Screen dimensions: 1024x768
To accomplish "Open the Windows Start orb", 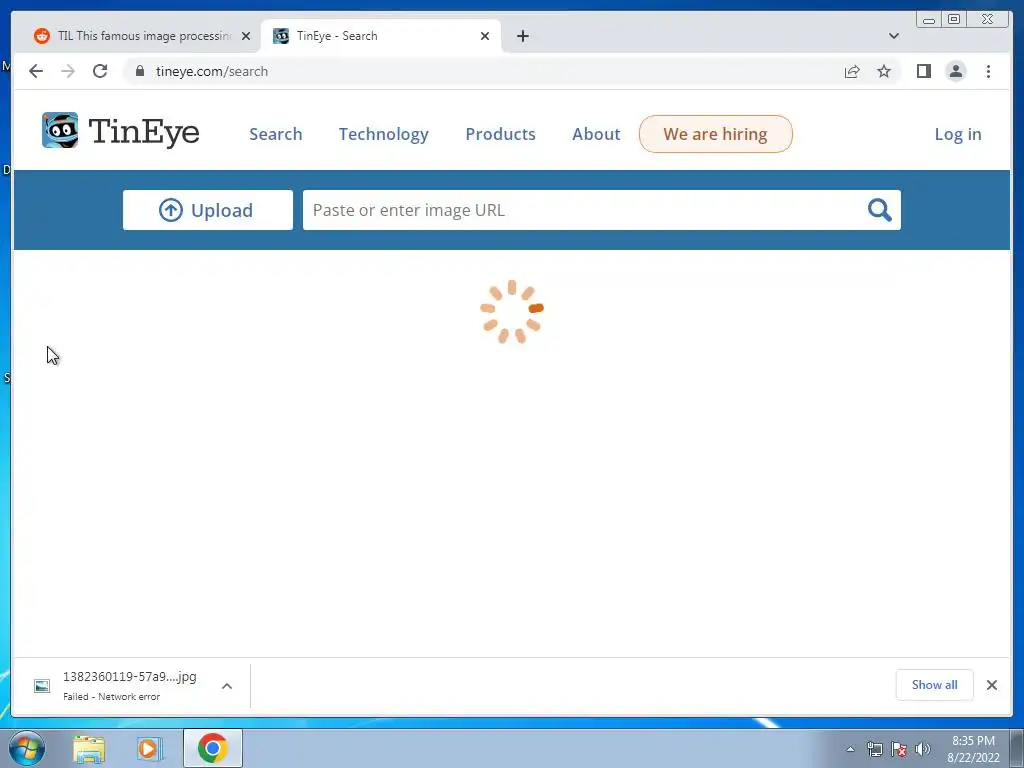I will point(27,748).
